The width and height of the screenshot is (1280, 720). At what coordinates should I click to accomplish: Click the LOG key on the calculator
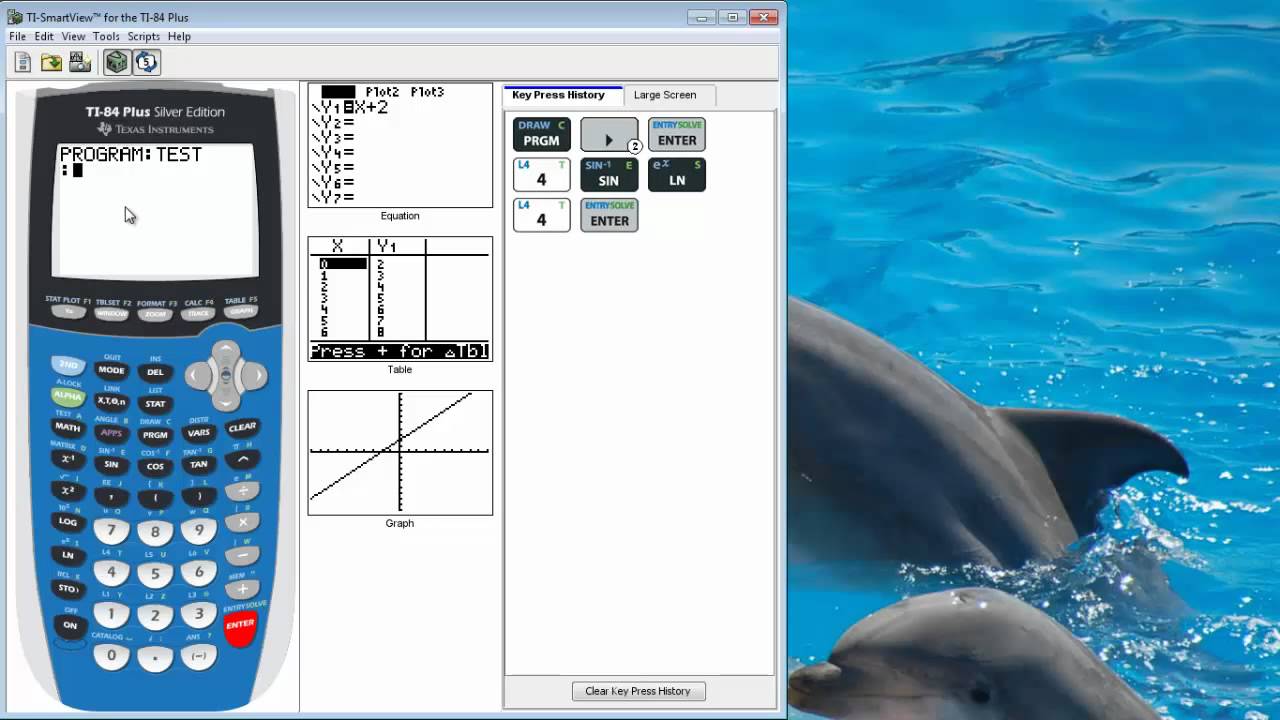67,522
